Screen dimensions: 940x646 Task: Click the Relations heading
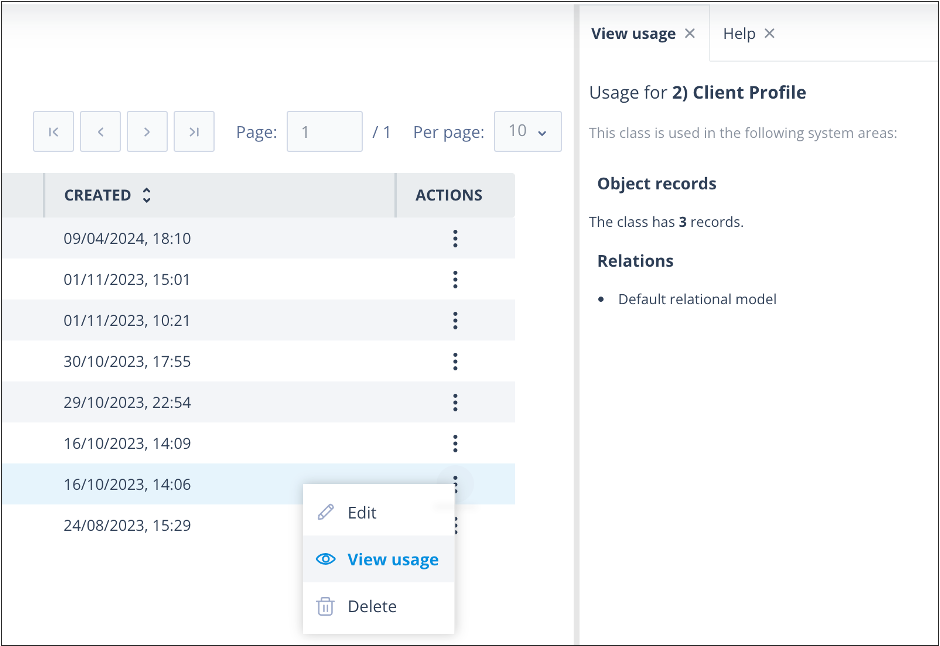pyautogui.click(x=635, y=261)
